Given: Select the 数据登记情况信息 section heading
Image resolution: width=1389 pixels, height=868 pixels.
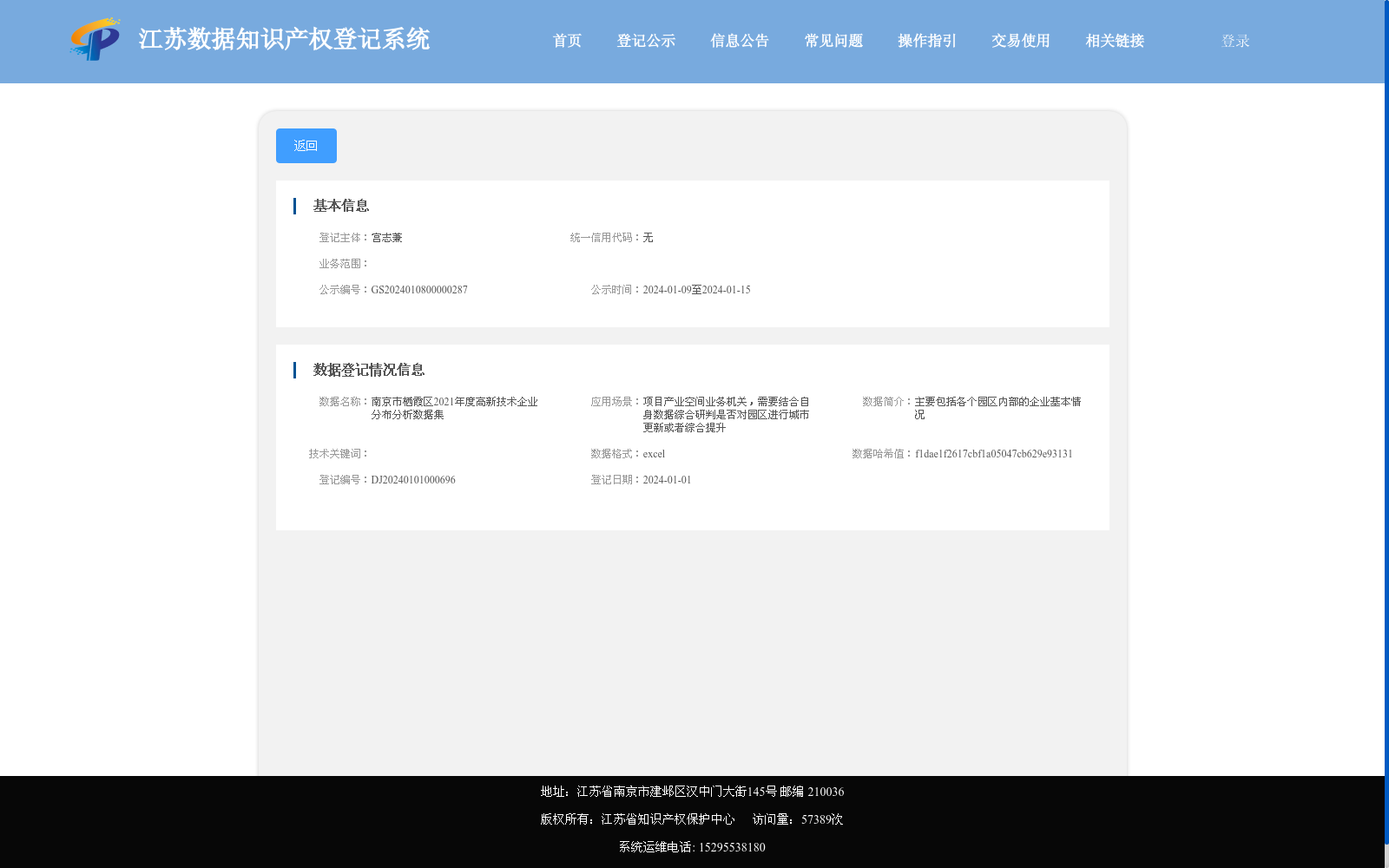Looking at the screenshot, I should 369,370.
